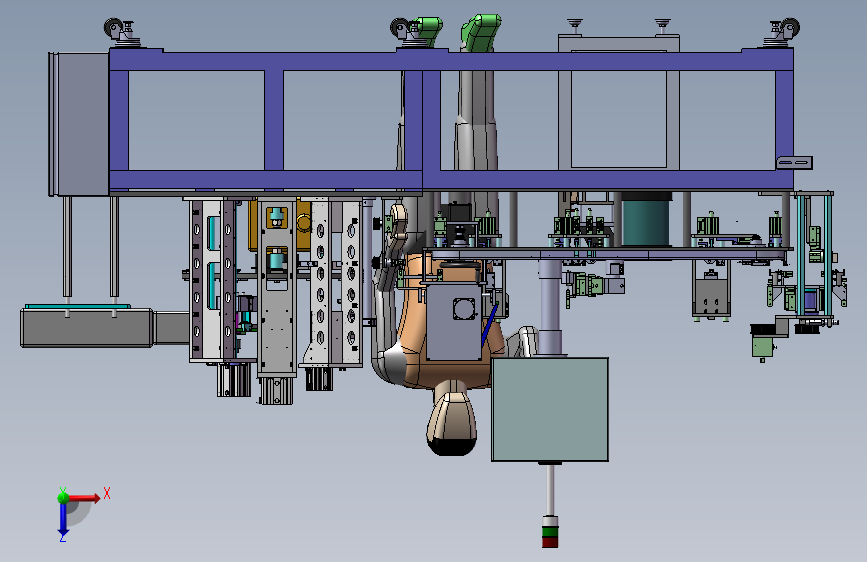This screenshot has width=867, height=562.
Task: Select the robot's black-tipped end effector
Action: (452, 424)
